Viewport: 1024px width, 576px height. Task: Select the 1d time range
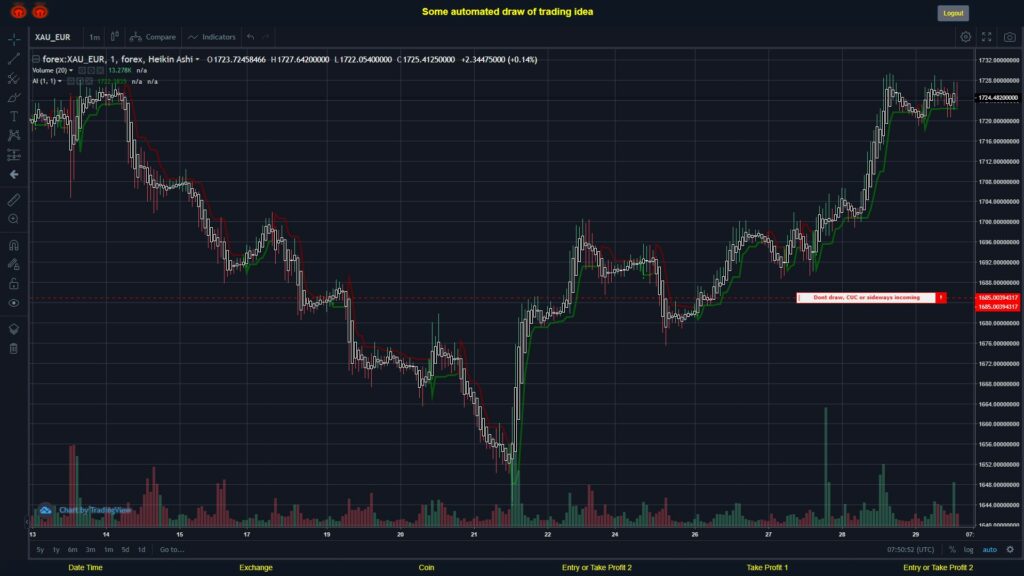pyautogui.click(x=142, y=550)
